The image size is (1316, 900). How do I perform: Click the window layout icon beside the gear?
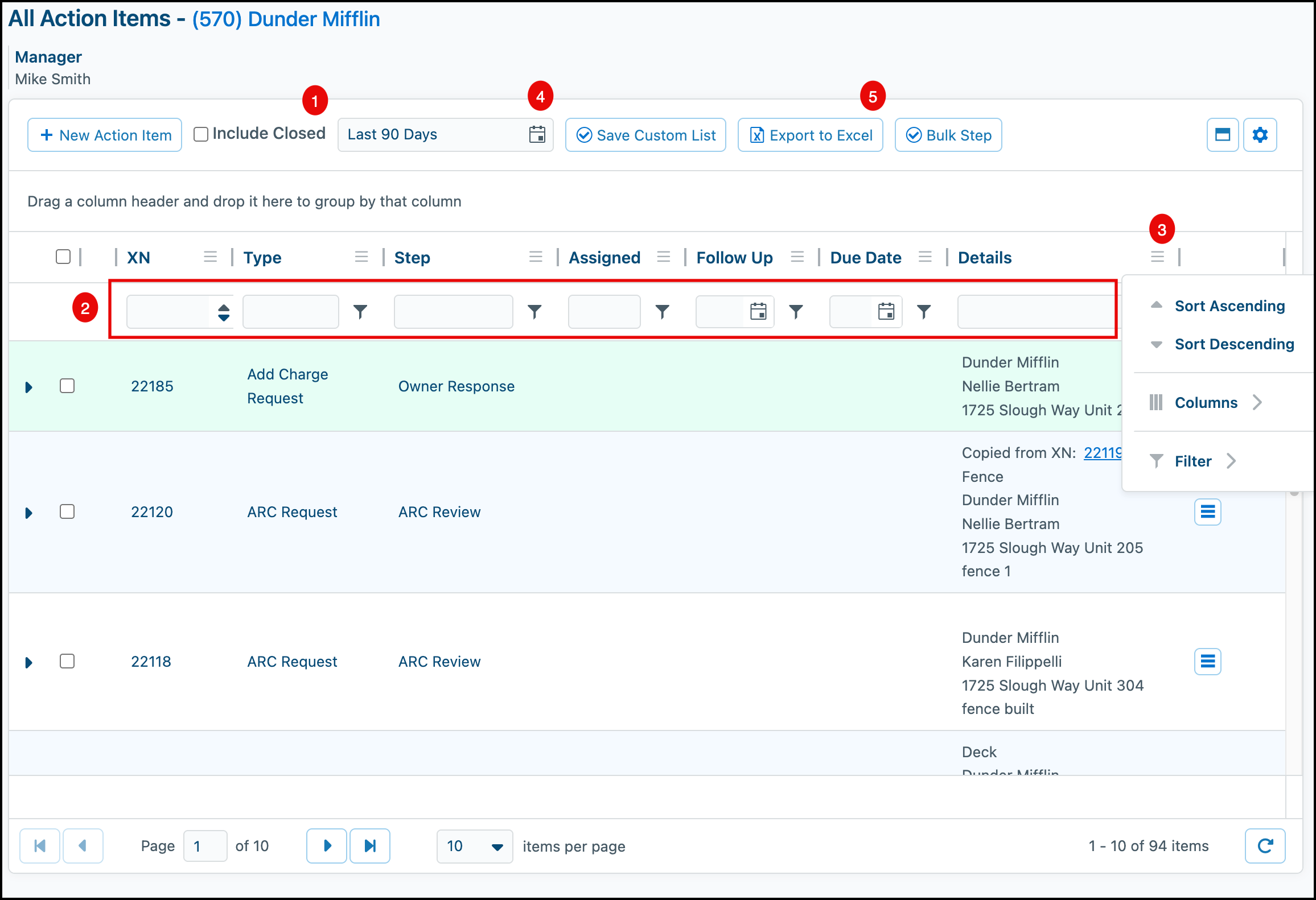1223,135
